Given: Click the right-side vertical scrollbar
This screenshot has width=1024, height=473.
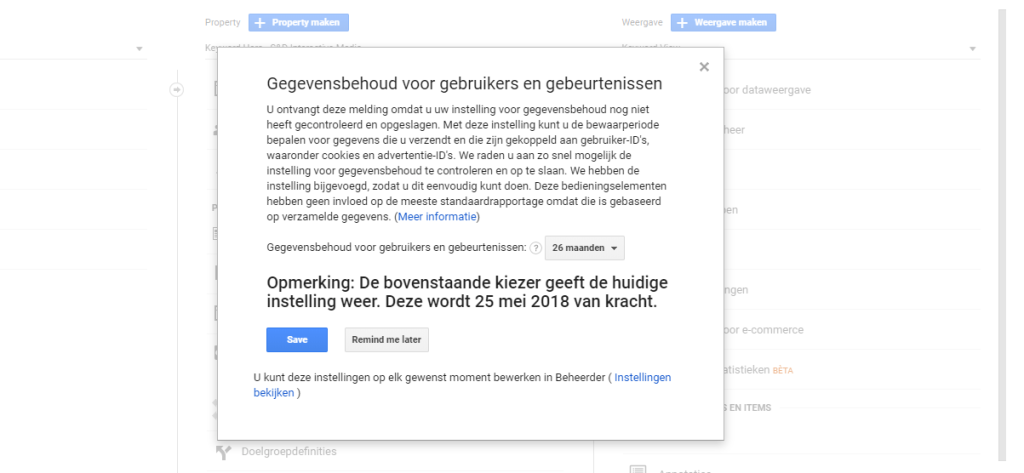Looking at the screenshot, I should point(1002,235).
